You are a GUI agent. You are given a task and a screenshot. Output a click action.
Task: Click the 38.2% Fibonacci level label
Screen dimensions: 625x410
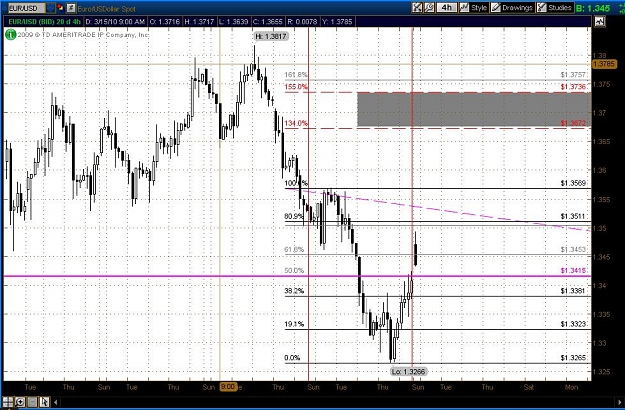(294, 291)
